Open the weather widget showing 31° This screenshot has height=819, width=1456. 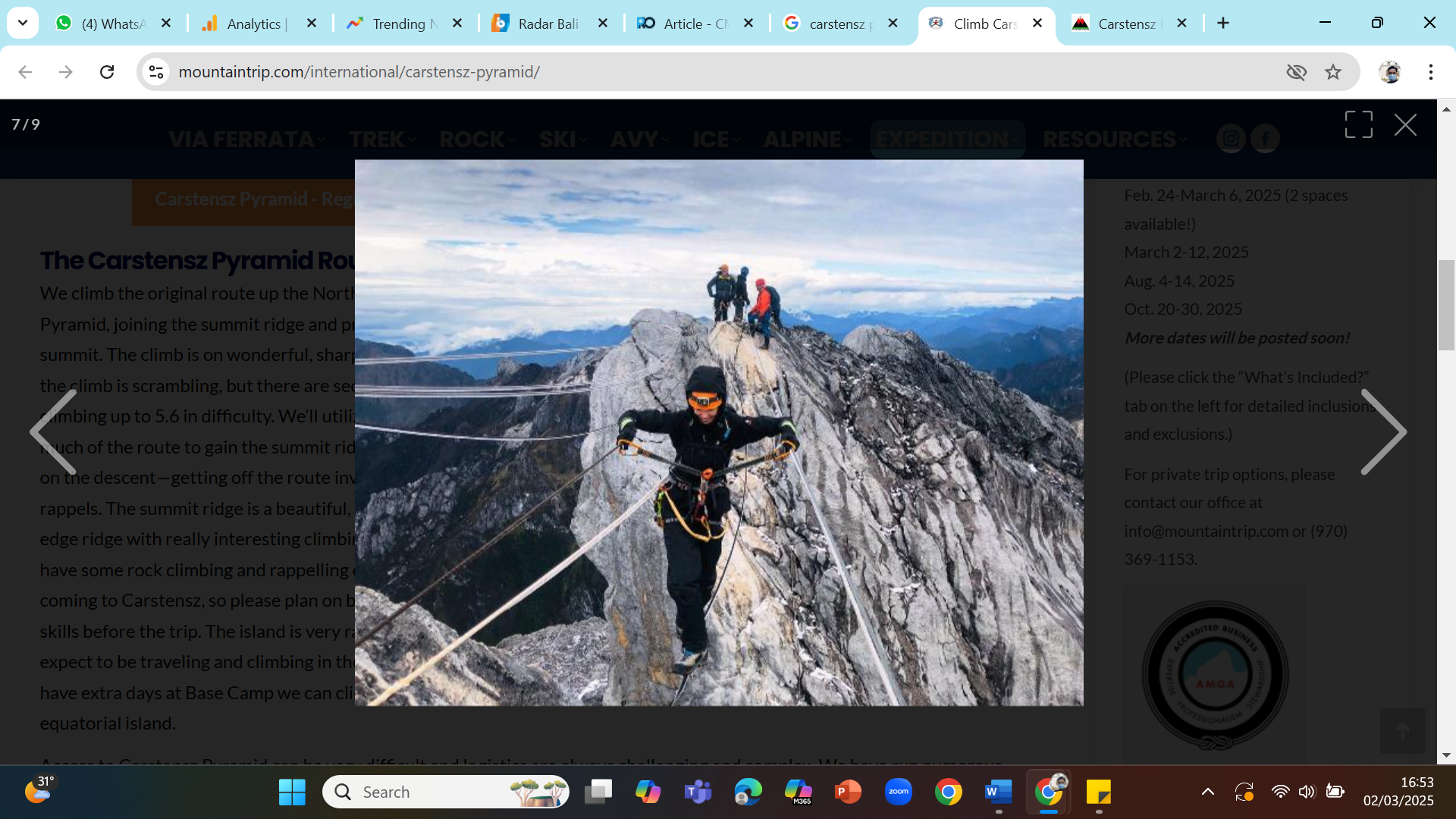tap(39, 789)
